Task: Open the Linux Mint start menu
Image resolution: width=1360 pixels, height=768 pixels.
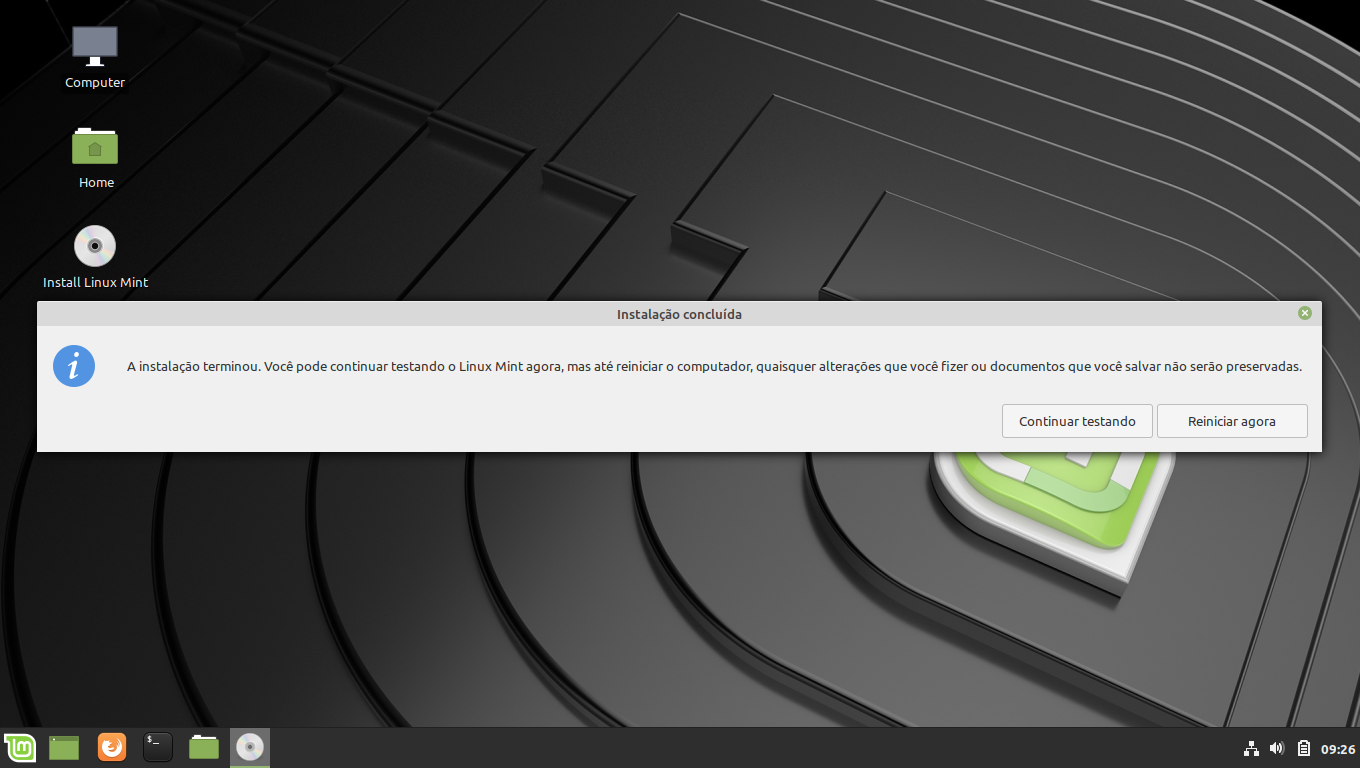Action: pos(20,747)
